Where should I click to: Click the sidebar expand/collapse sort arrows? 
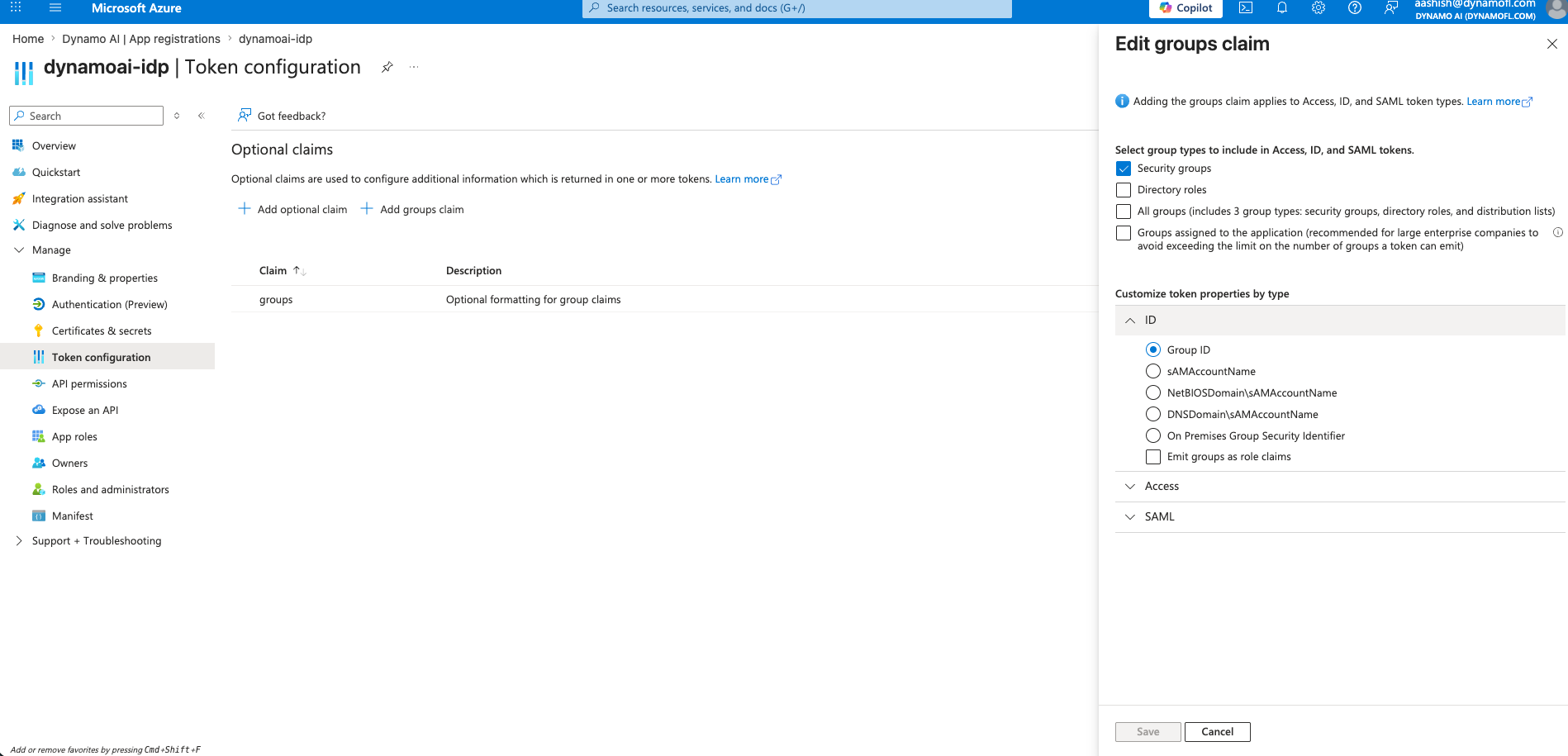[x=177, y=116]
